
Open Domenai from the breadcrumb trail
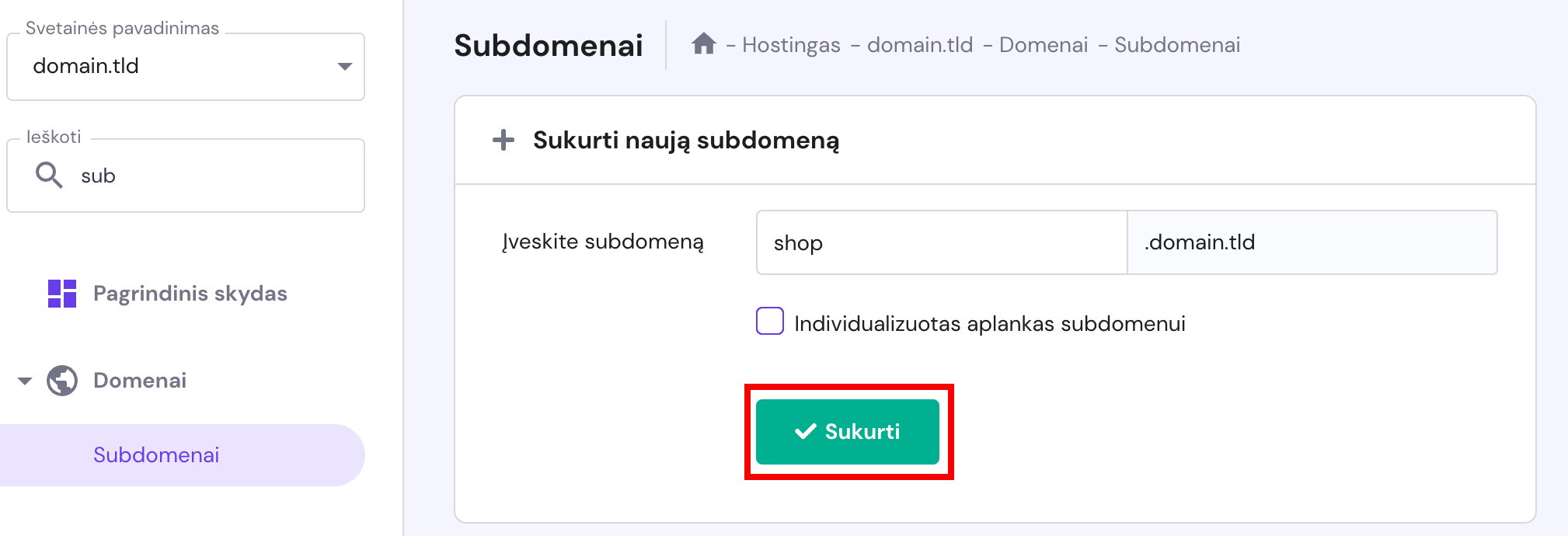point(1045,44)
